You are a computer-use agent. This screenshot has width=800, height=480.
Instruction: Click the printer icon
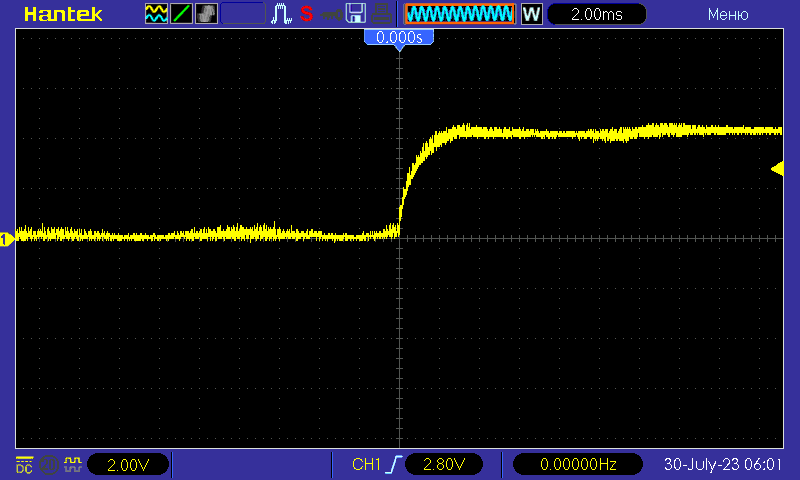(x=381, y=14)
